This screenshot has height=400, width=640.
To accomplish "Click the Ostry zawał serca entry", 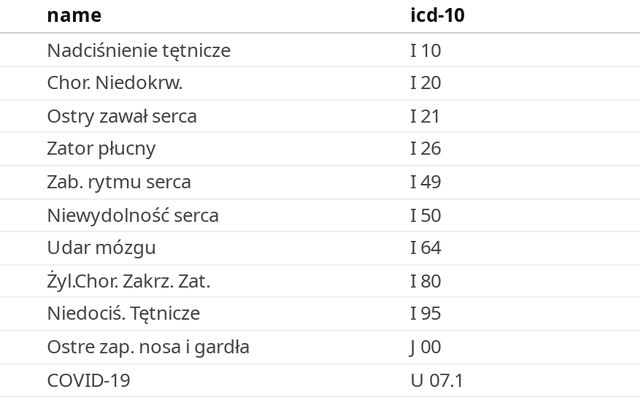I will tap(122, 116).
